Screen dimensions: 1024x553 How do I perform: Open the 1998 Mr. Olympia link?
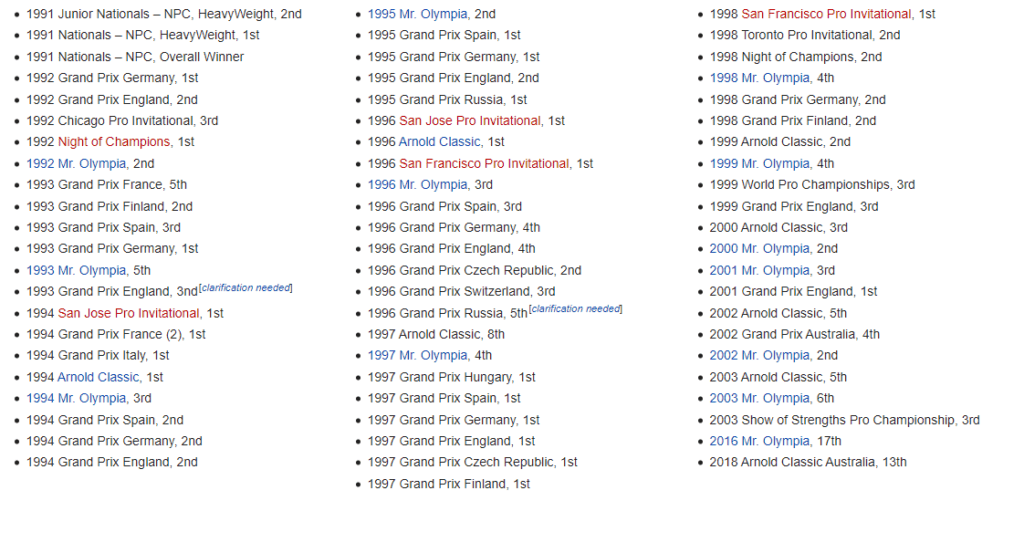[x=760, y=78]
